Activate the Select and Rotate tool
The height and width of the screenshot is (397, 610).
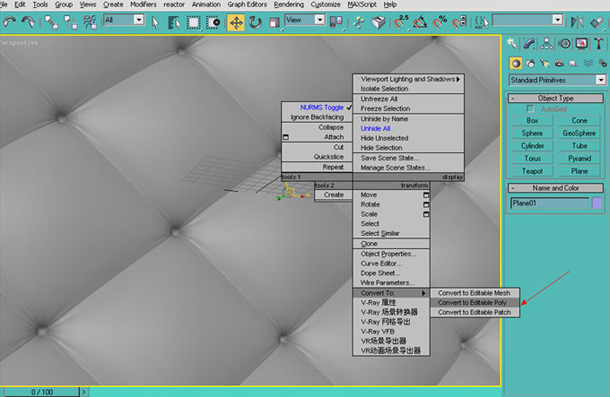click(255, 23)
